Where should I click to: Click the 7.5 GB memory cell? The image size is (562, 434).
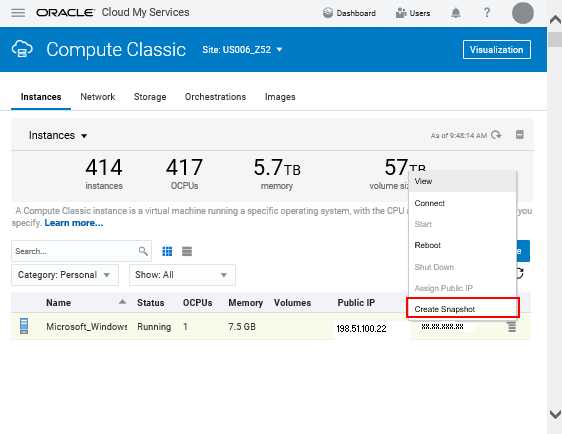pyautogui.click(x=242, y=327)
